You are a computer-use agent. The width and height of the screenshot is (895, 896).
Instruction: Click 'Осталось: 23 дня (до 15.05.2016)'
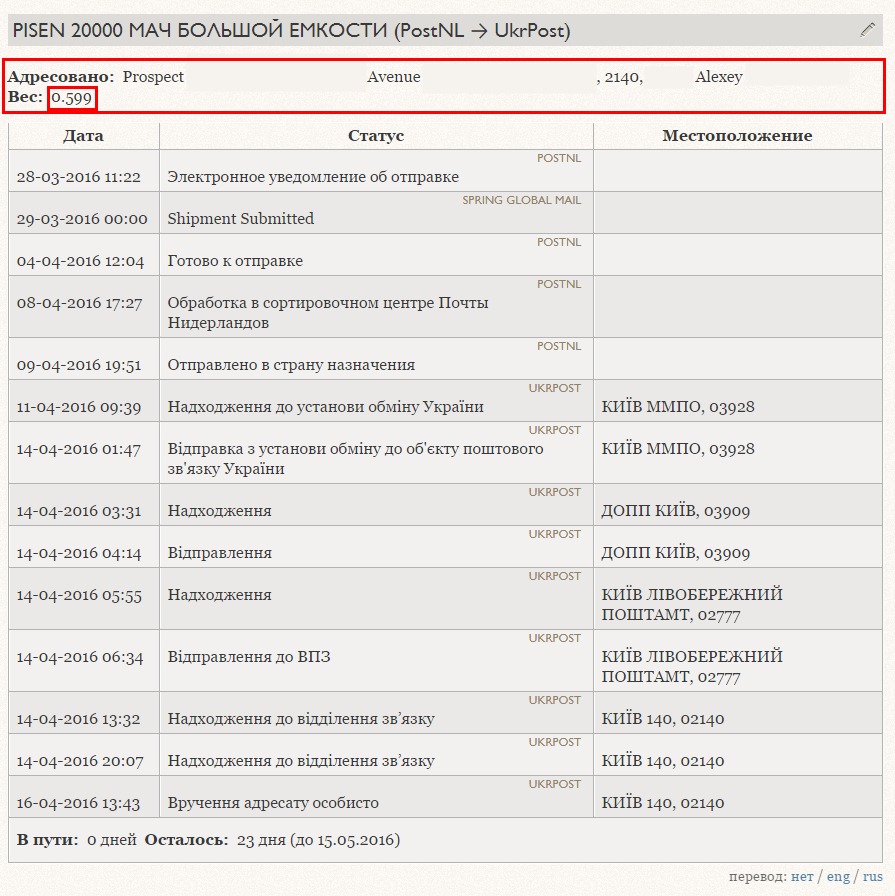(272, 840)
